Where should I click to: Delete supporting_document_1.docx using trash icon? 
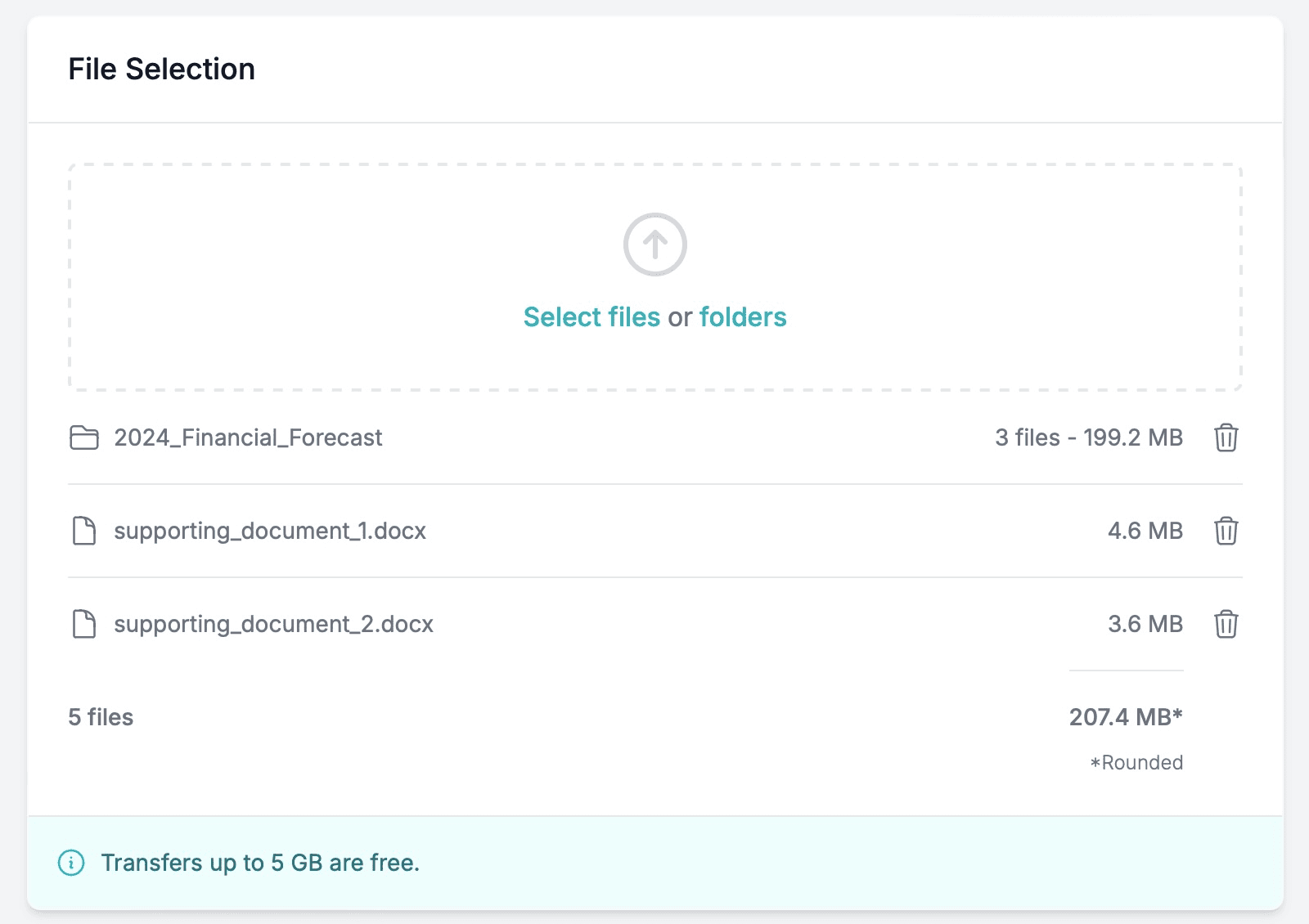point(1226,531)
